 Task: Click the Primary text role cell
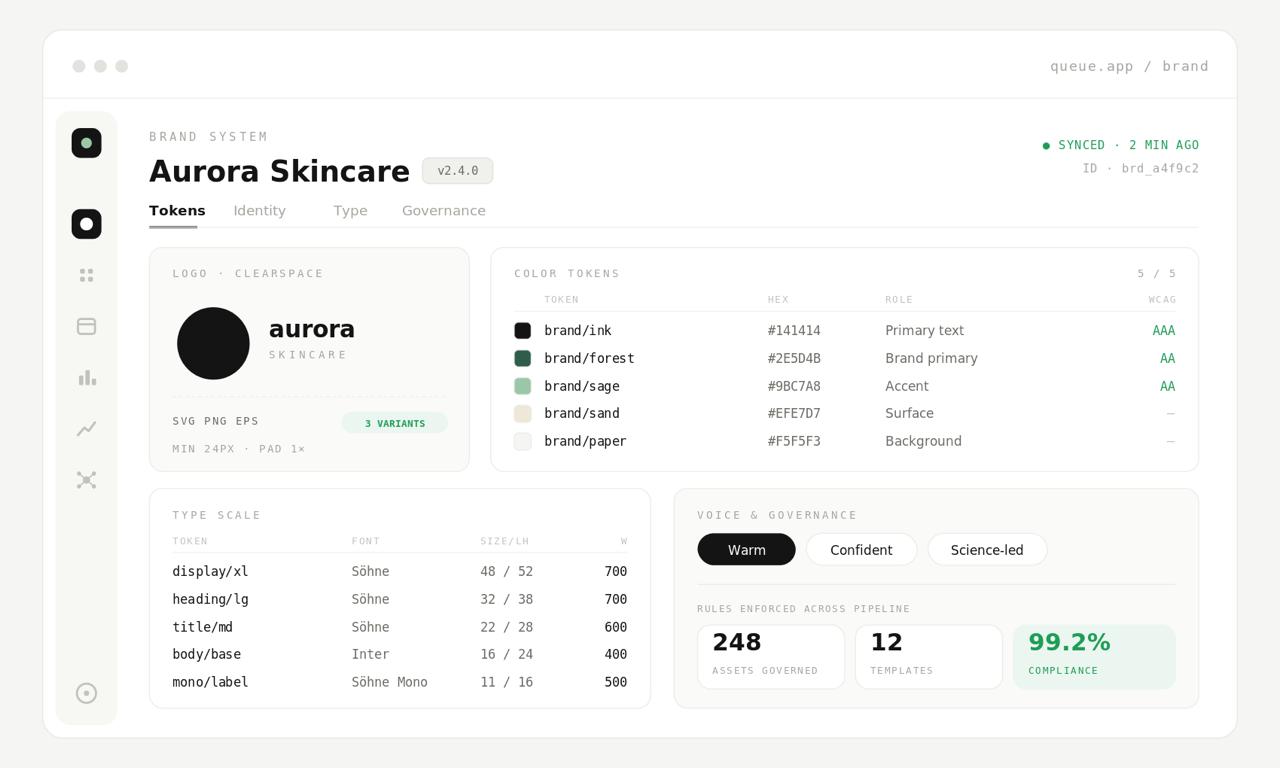coord(924,331)
